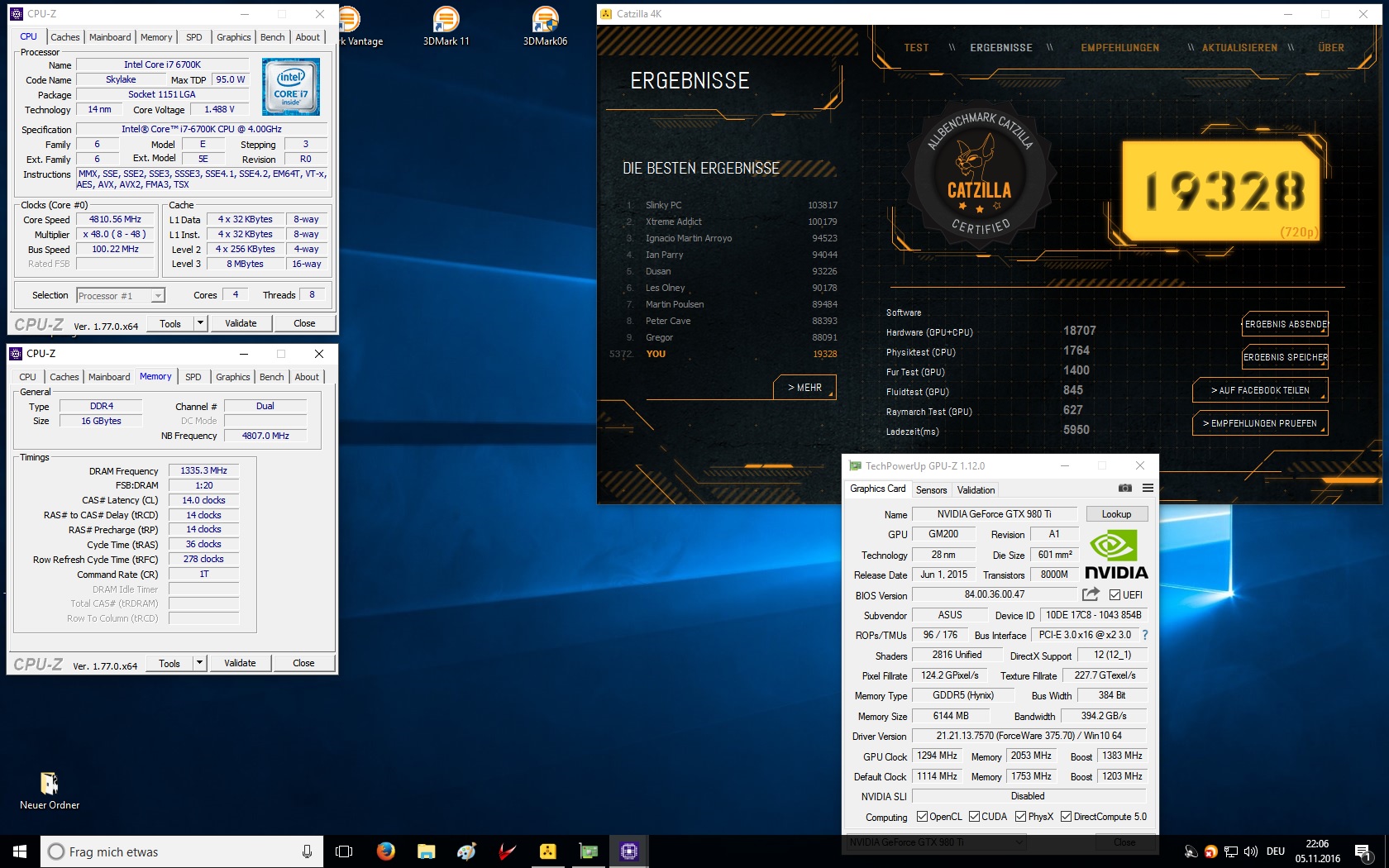Switch to Graphics tab in memory CPU-Z
Viewport: 1389px width, 868px height.
232,377
